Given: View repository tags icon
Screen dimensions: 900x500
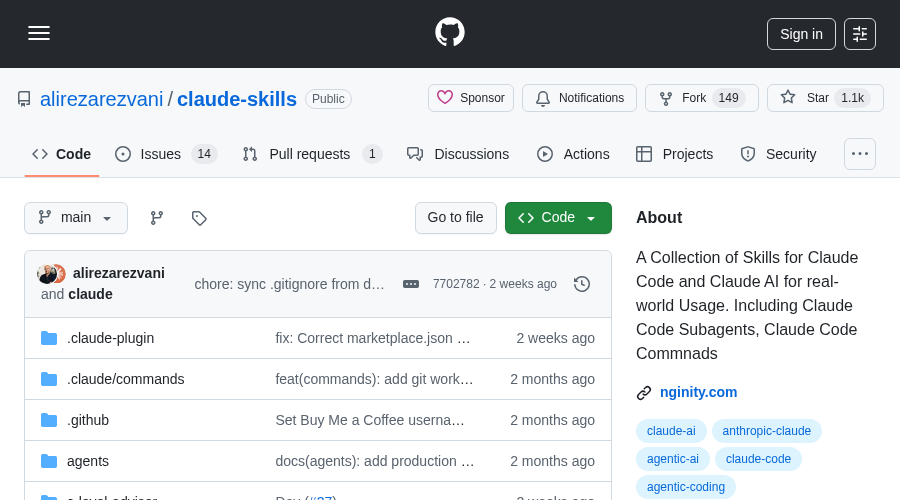Looking at the screenshot, I should coord(199,218).
